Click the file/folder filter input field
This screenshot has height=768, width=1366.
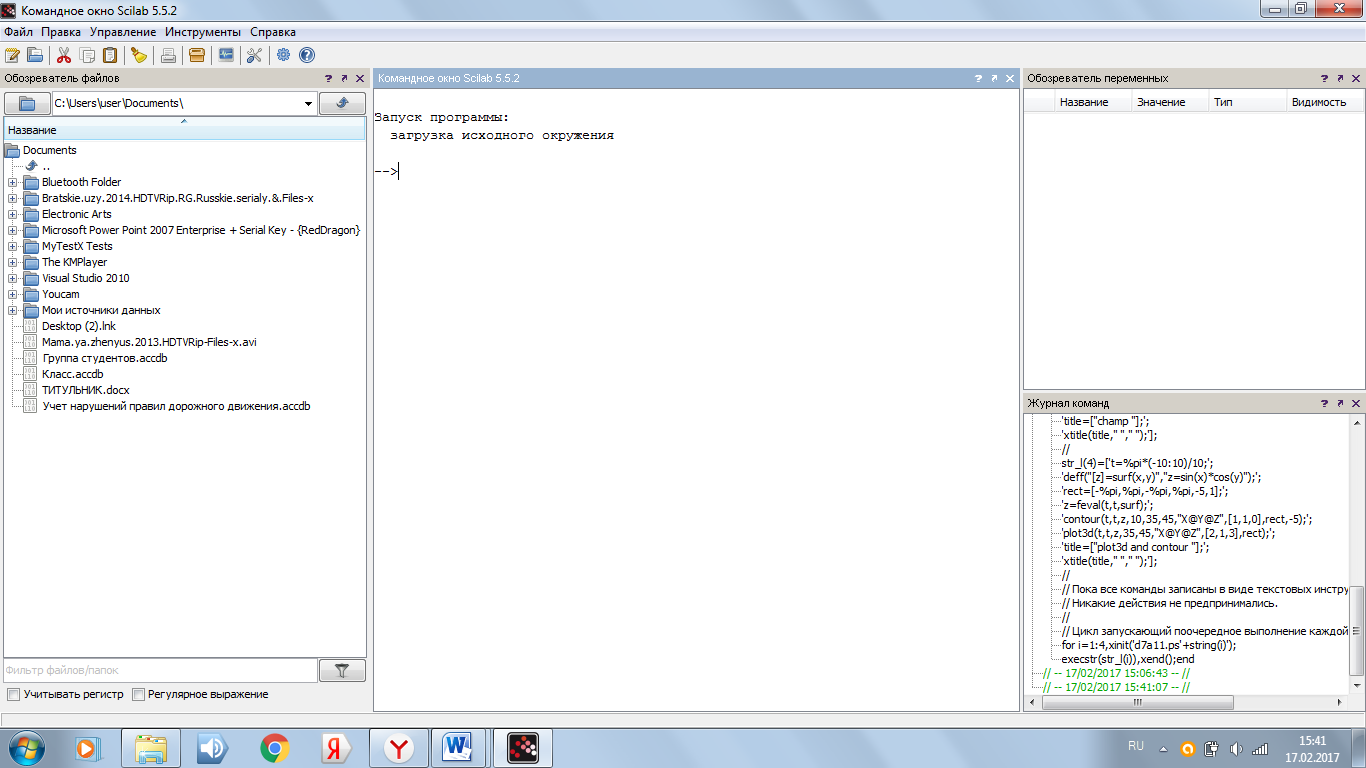coord(160,671)
